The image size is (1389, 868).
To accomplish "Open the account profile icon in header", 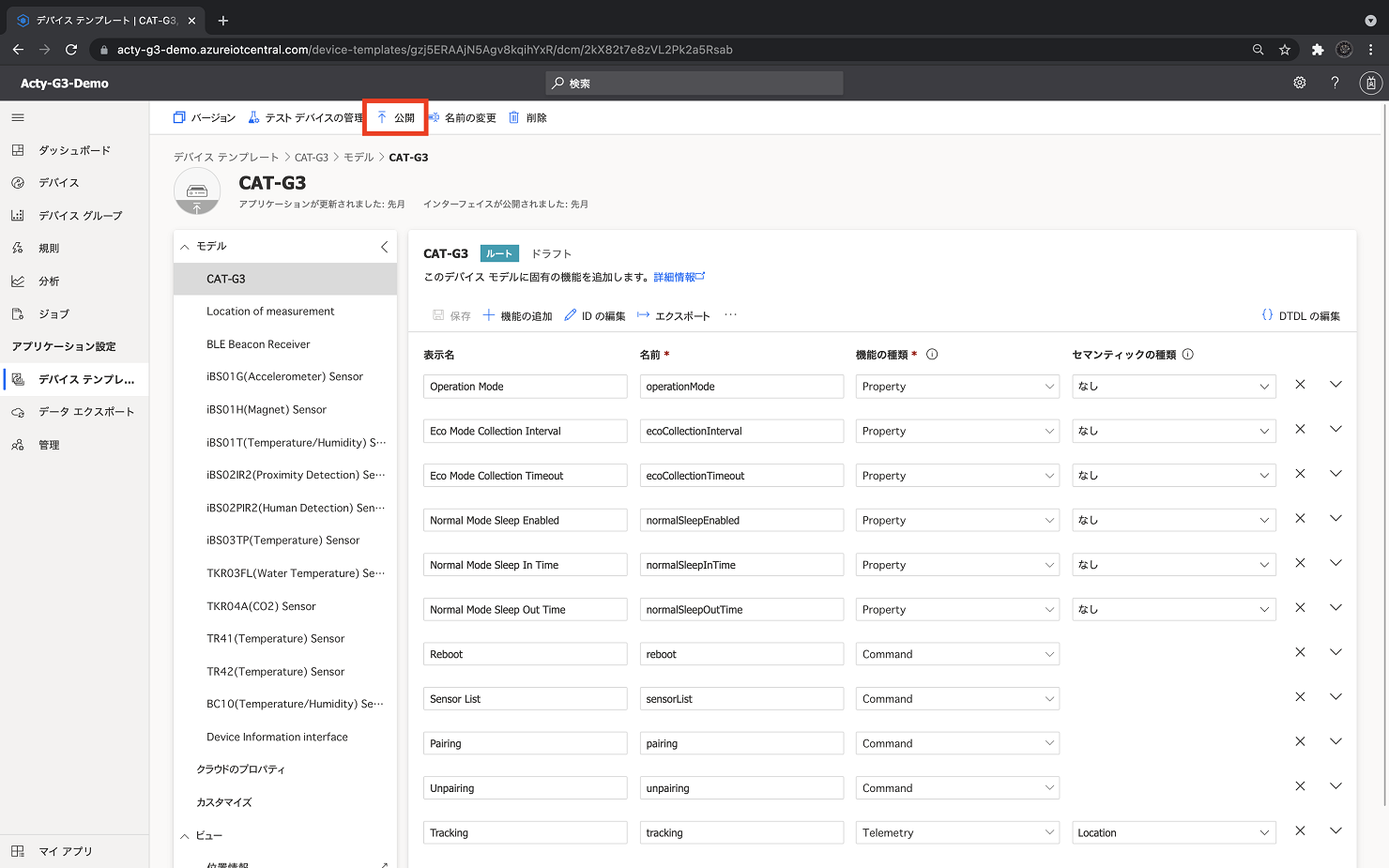I will pos(1371,83).
